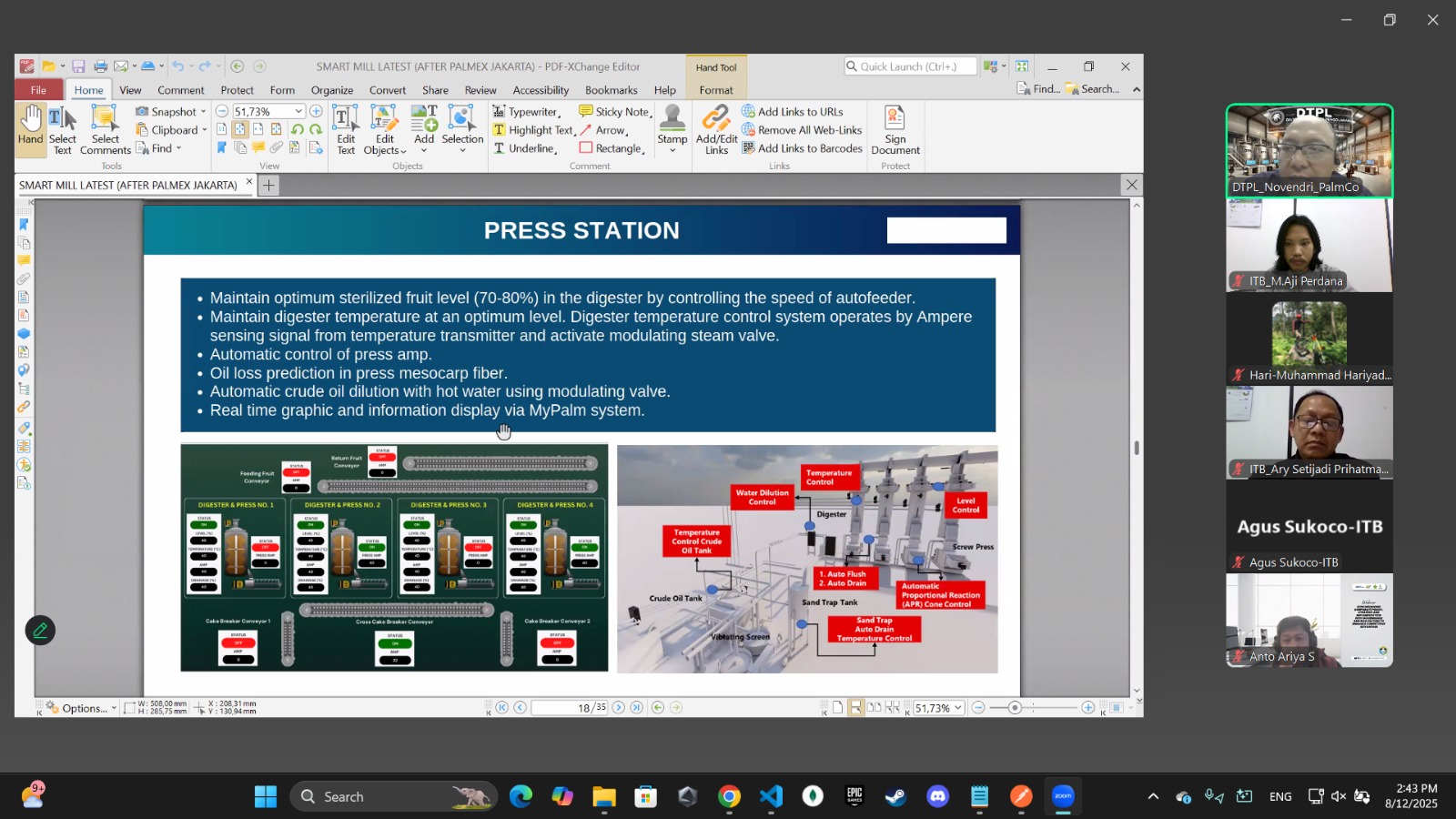Click the page number input field

[x=570, y=707]
